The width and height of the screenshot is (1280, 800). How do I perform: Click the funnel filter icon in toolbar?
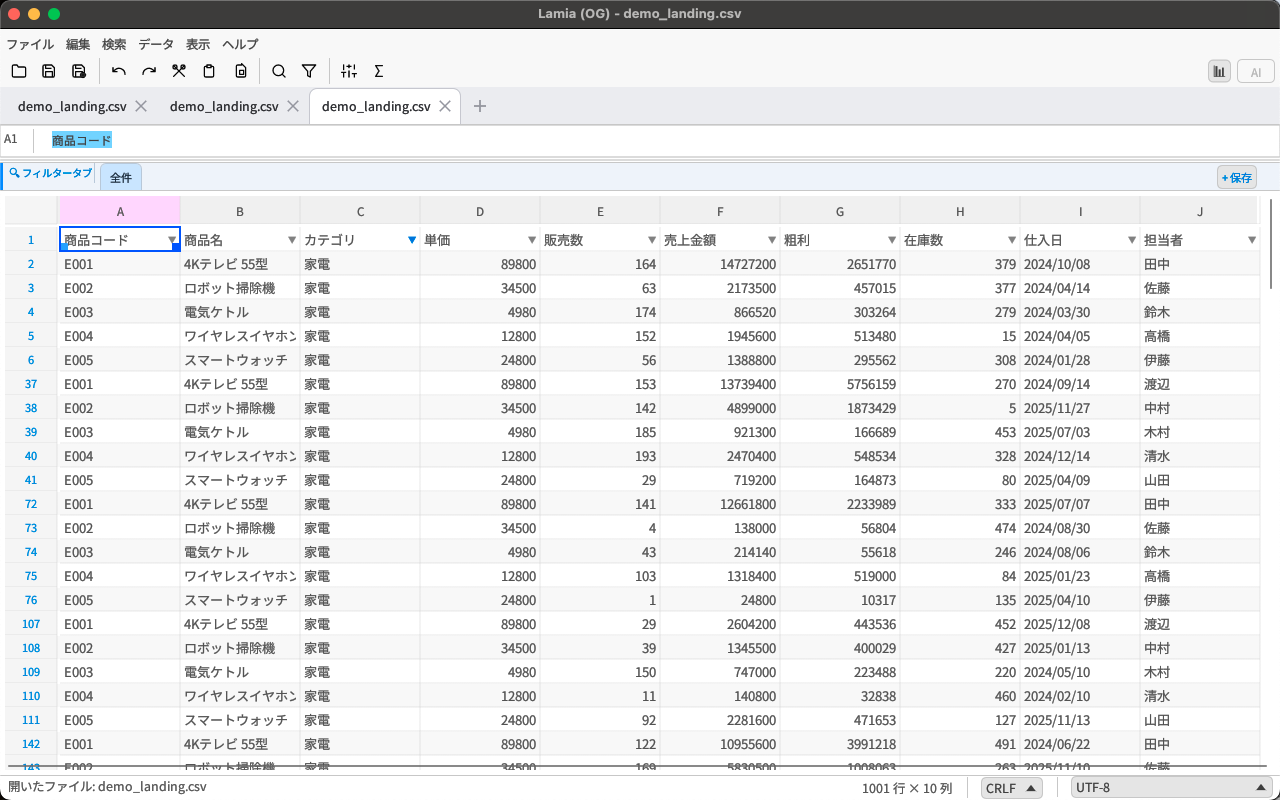[x=309, y=71]
